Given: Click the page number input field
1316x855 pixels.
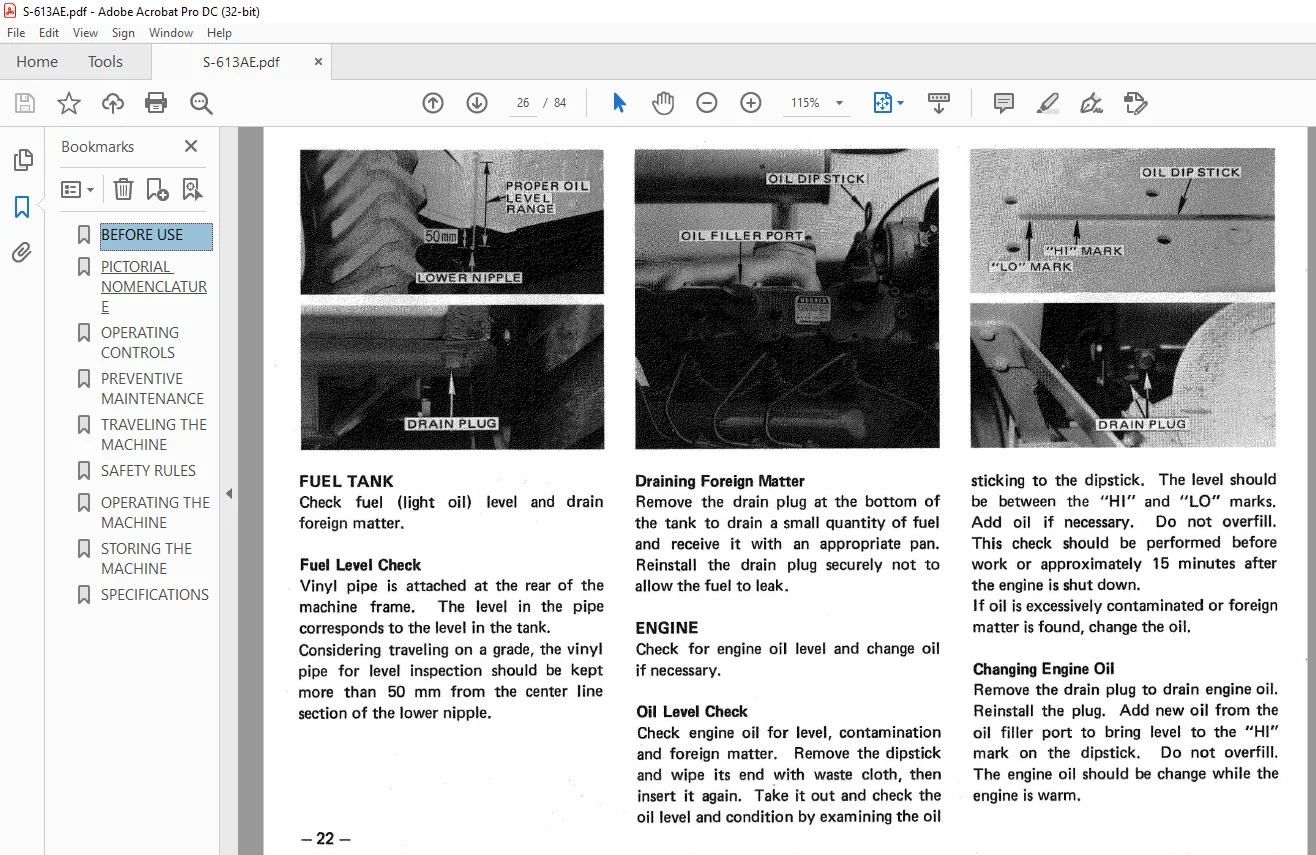Looking at the screenshot, I should [522, 103].
